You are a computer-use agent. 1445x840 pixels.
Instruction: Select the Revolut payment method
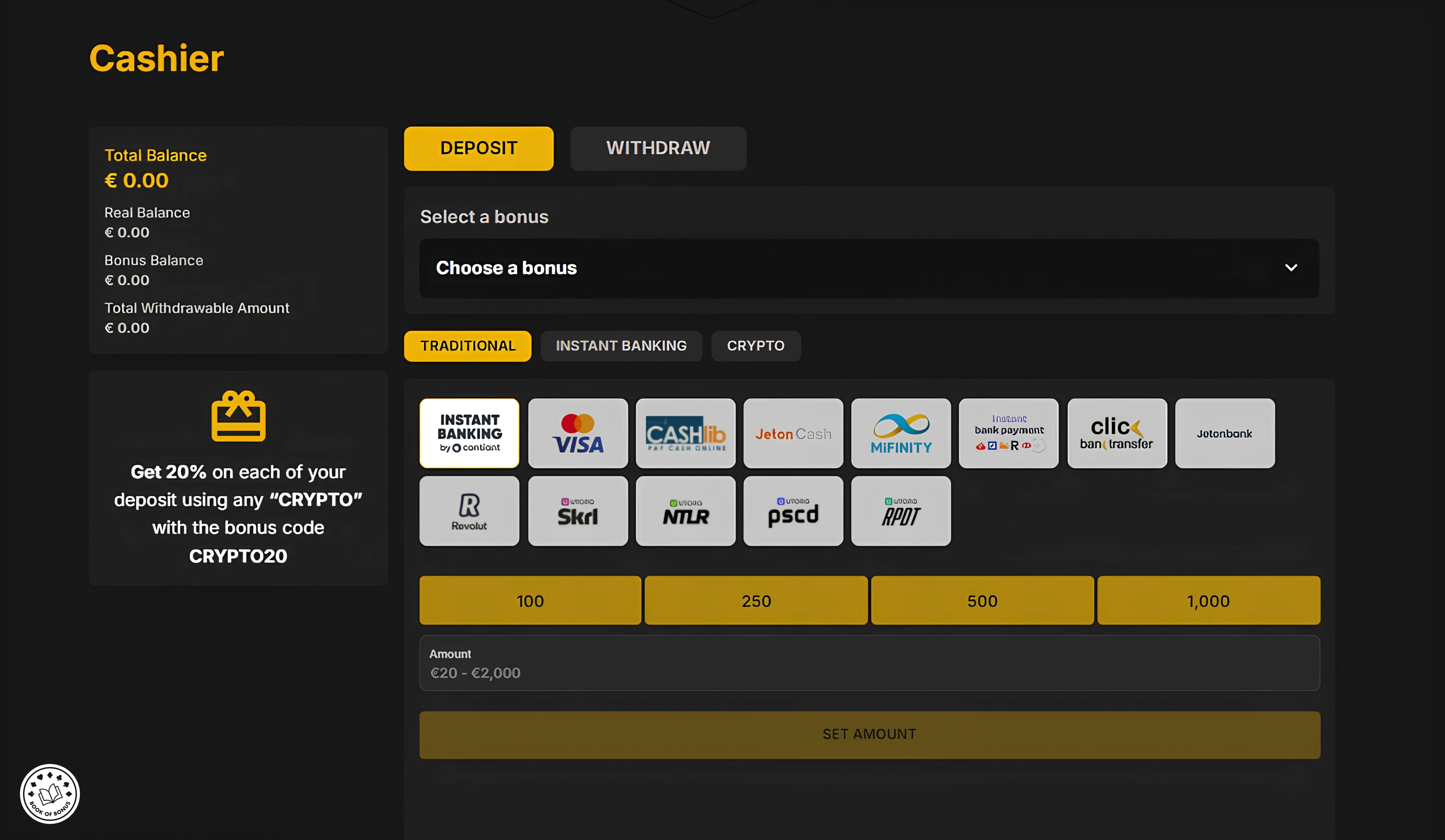click(469, 510)
